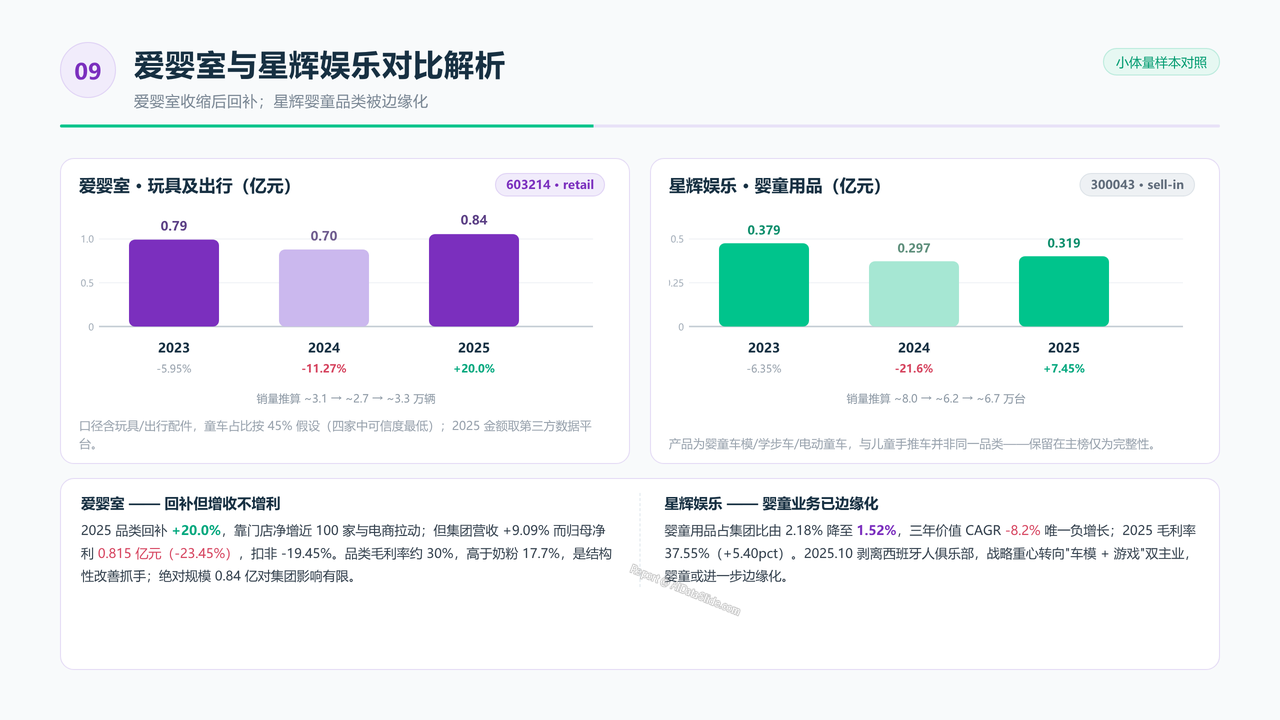The image size is (1280, 720).
Task: Select the purple 1.52% figure
Action: [x=876, y=530]
